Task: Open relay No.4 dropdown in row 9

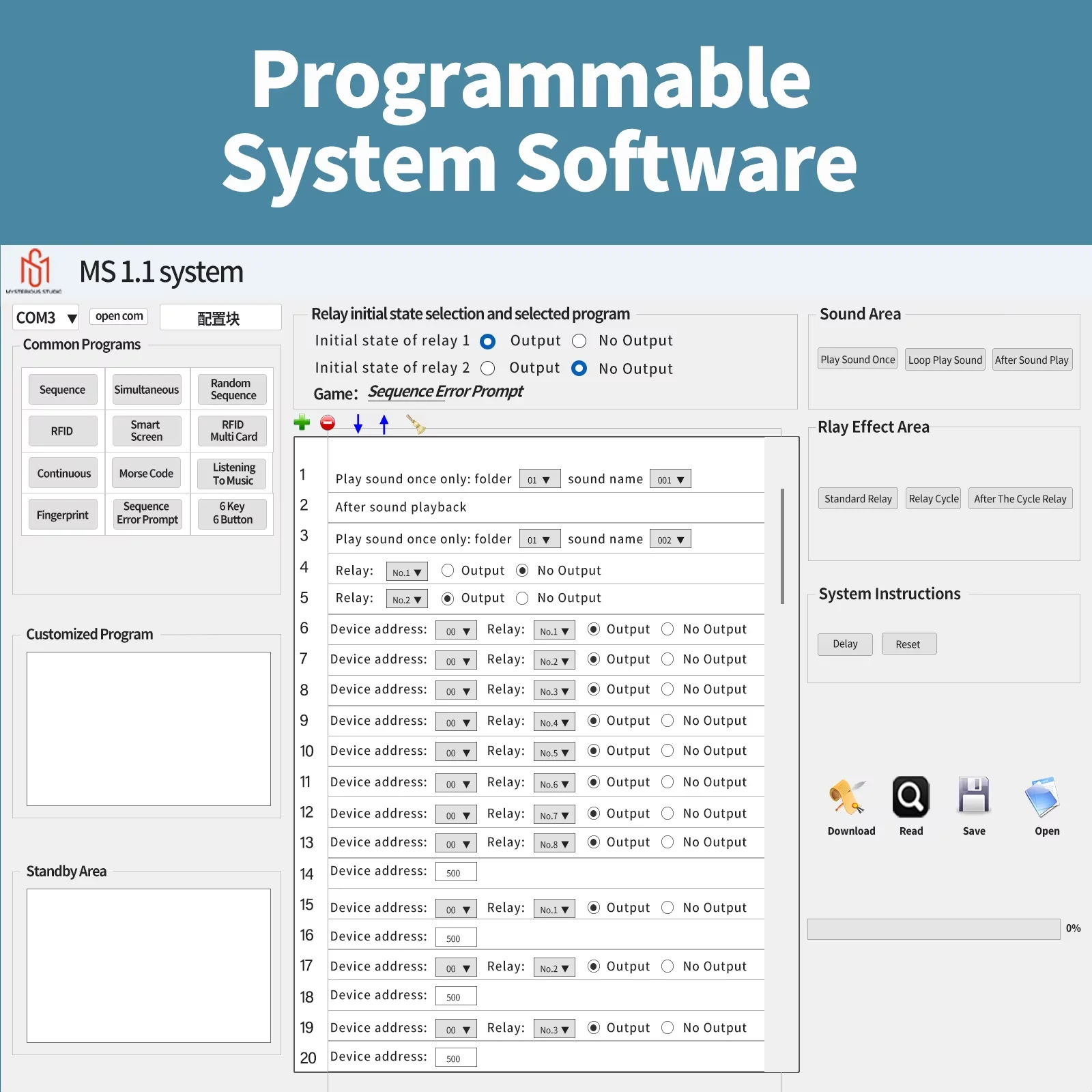Action: (554, 722)
